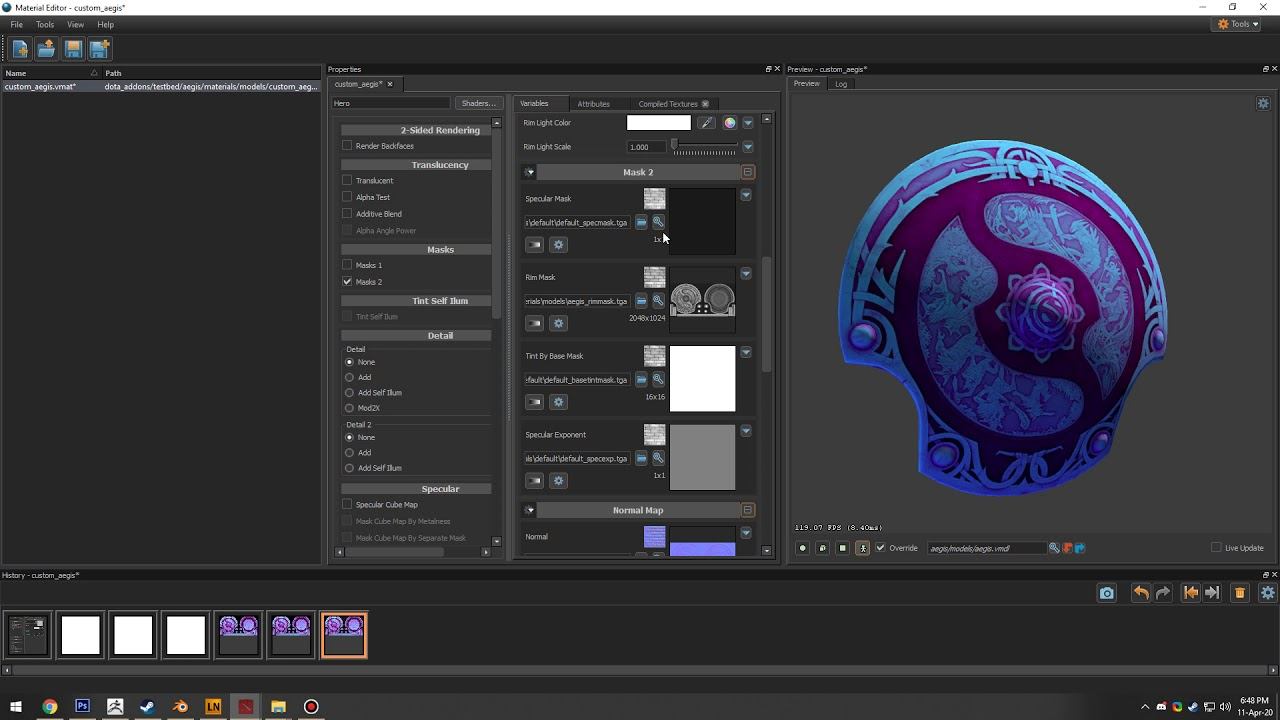Click Mask 2 section orange toggle button
The width and height of the screenshot is (1280, 720).
pos(747,172)
